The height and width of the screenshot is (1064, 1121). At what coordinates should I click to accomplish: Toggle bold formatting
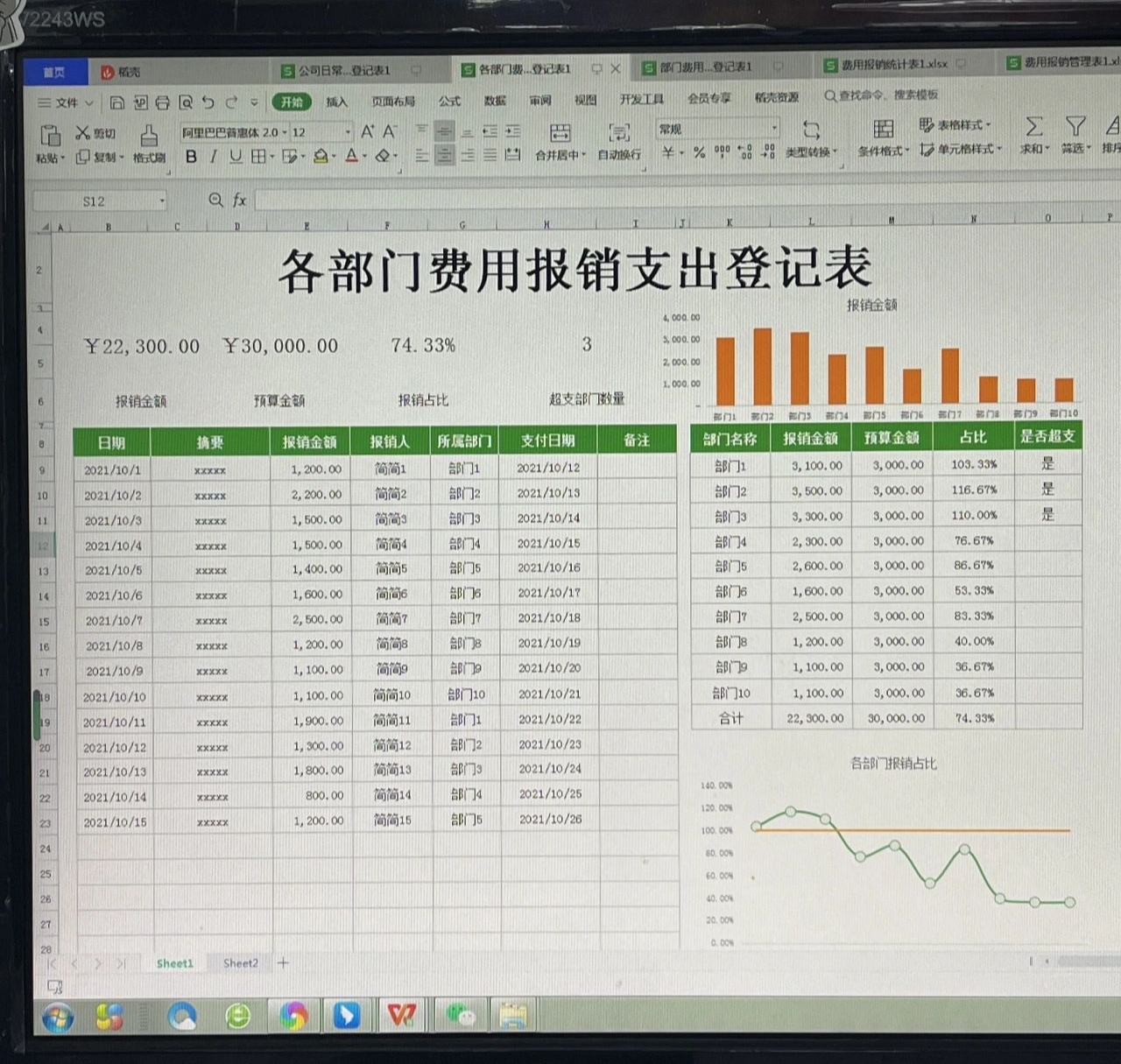pyautogui.click(x=191, y=158)
